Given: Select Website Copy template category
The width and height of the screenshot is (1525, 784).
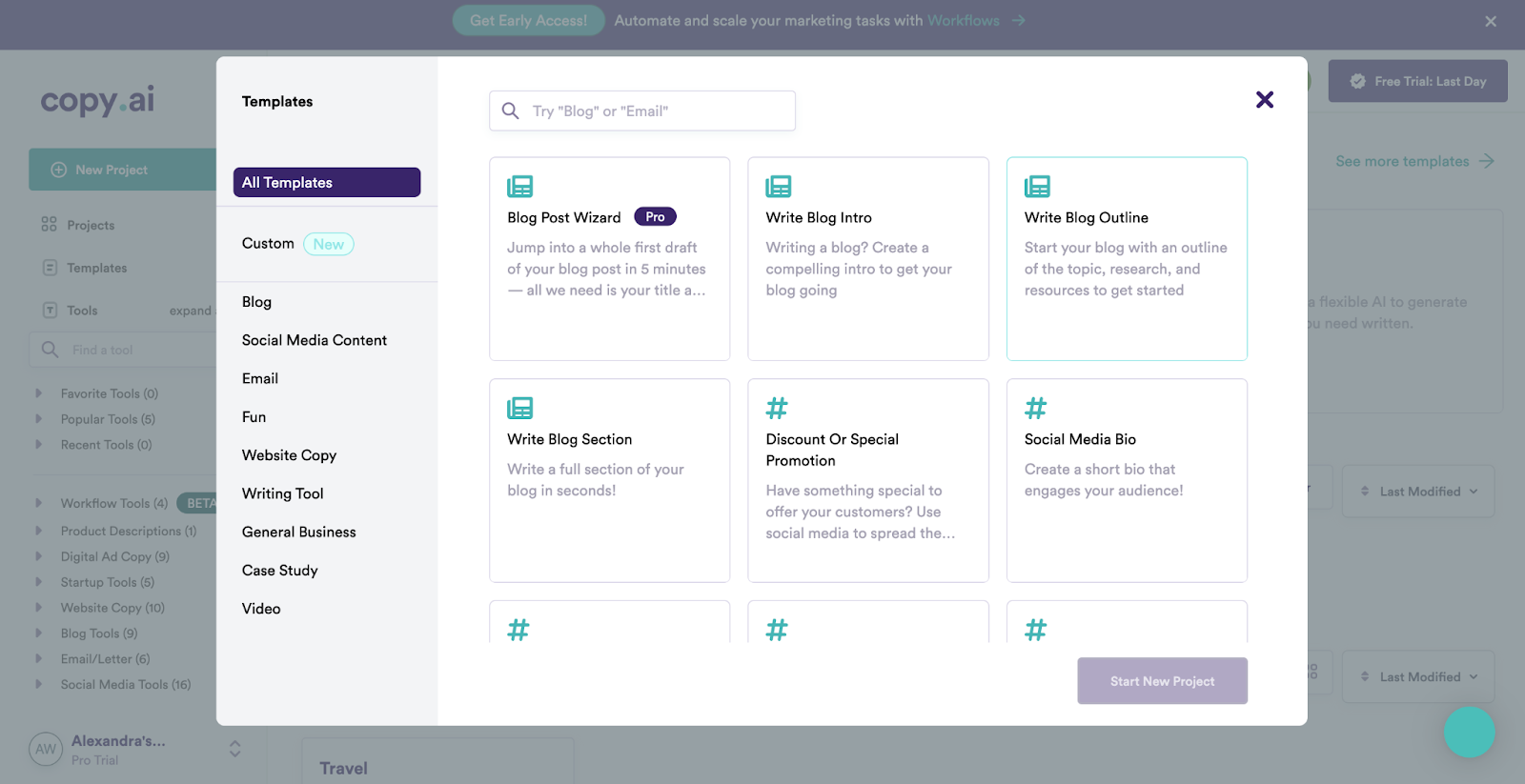Looking at the screenshot, I should coord(289,455).
